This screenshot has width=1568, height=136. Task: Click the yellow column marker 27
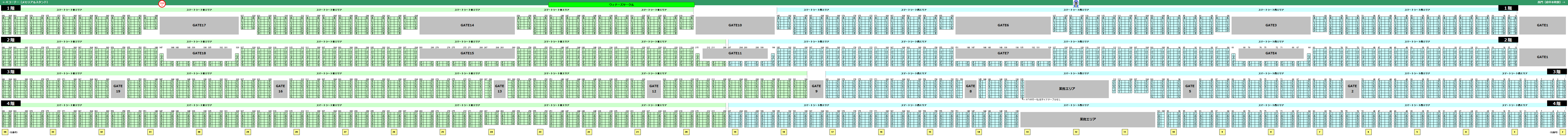345,132
